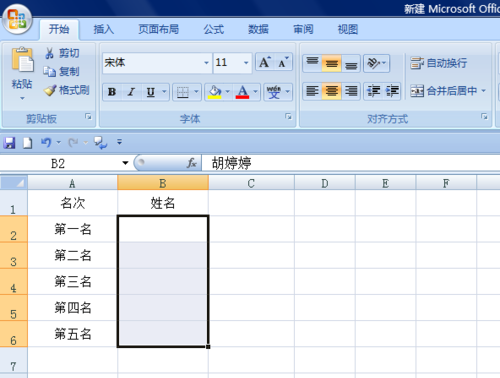Image resolution: width=500 pixels, height=378 pixels.
Task: Click the Paste (粘贴) button
Action: 22,74
